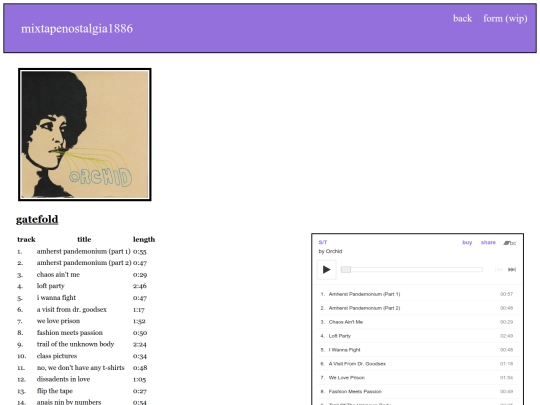Select A Visit From Dr. Goodsex in player
This screenshot has width=540, height=405.
pyautogui.click(x=357, y=364)
